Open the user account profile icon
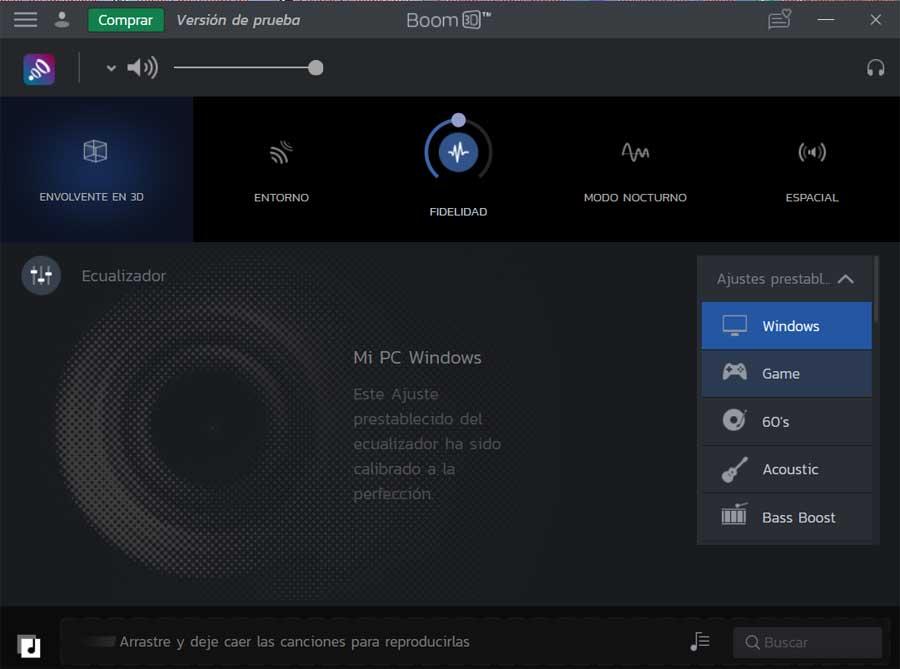Image resolution: width=900 pixels, height=669 pixels. click(61, 20)
